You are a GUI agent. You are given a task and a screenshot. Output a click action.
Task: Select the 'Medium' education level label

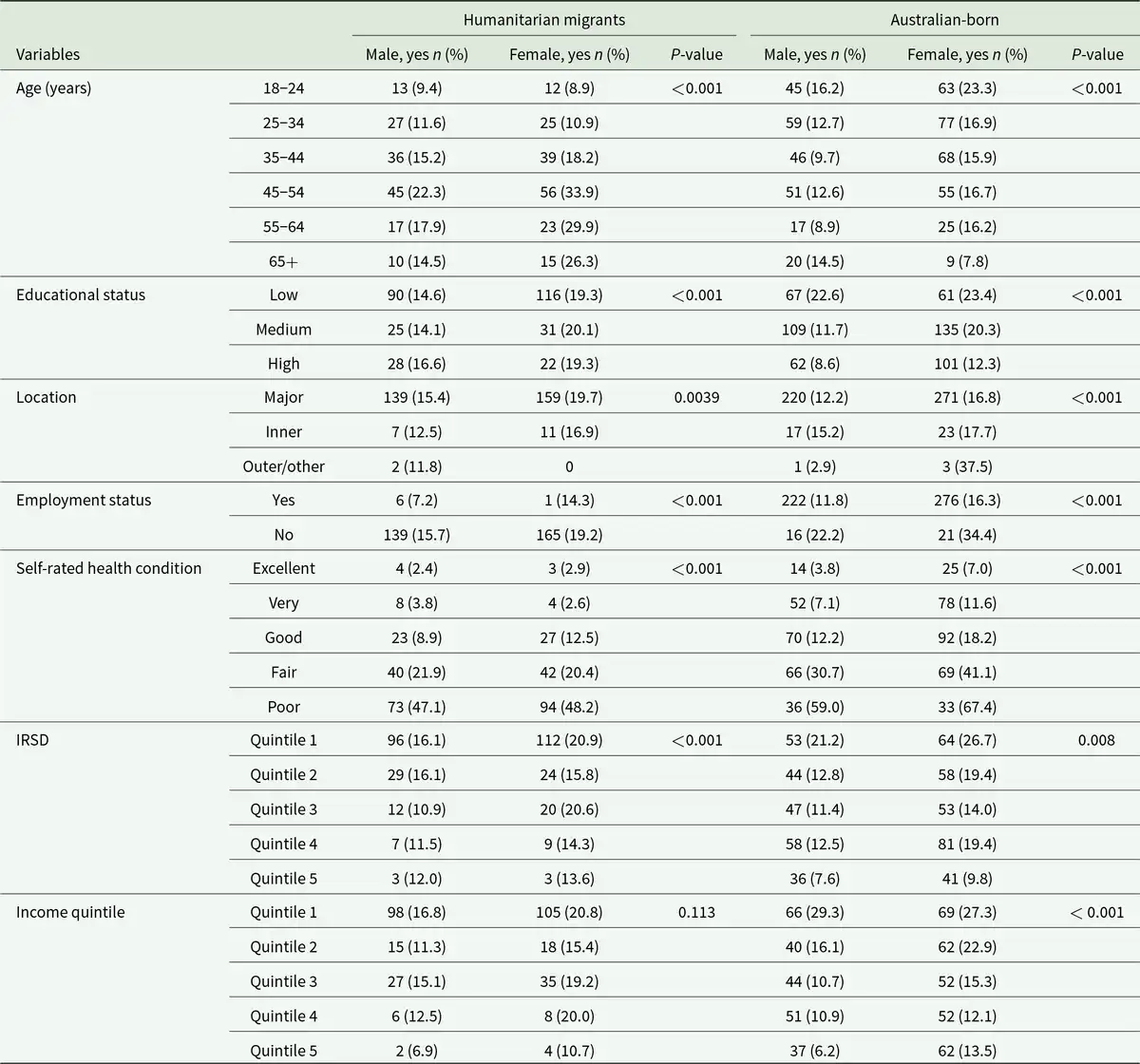click(x=283, y=330)
